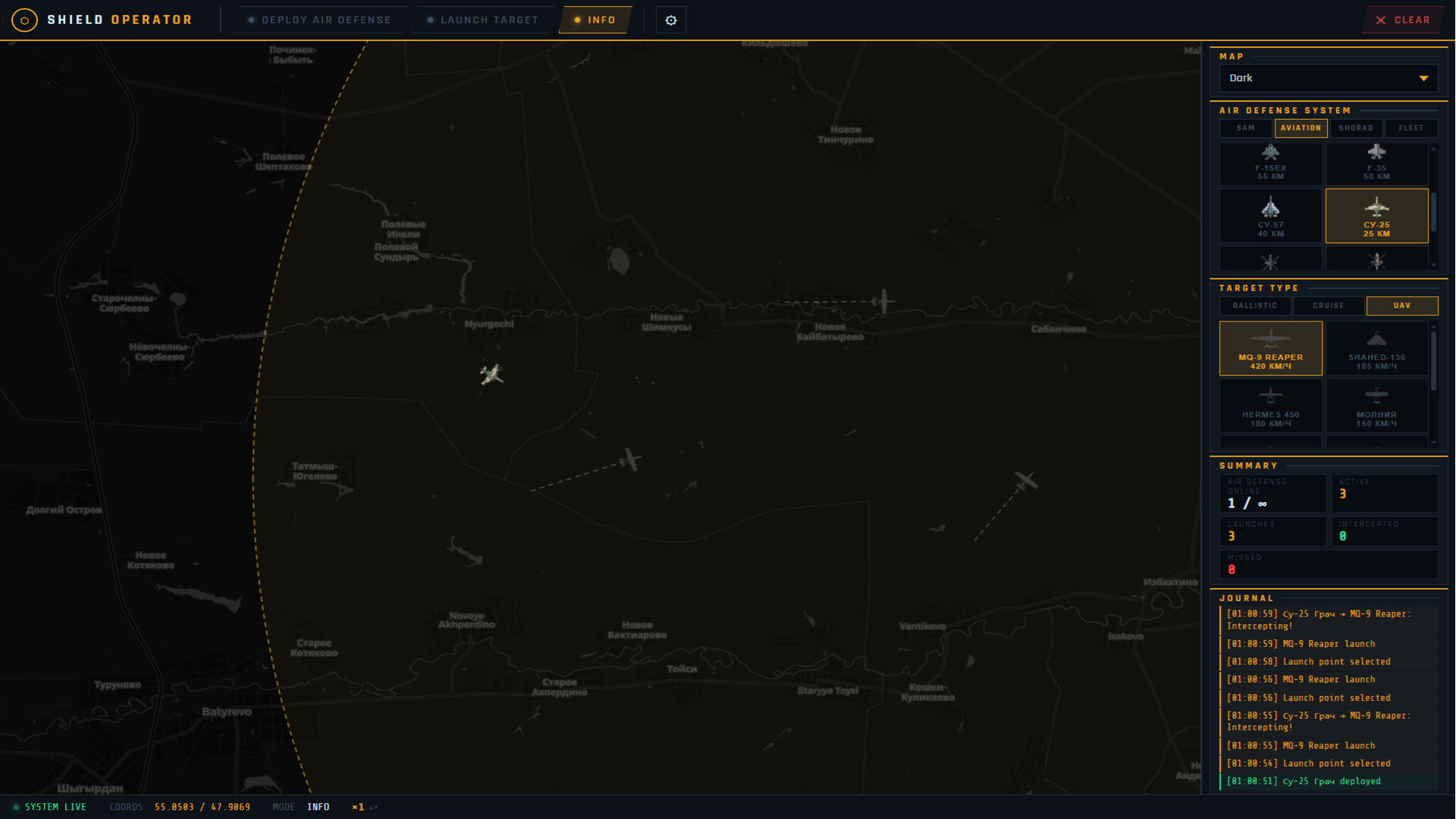
Task: Open settings via the gear icon
Action: tap(671, 20)
